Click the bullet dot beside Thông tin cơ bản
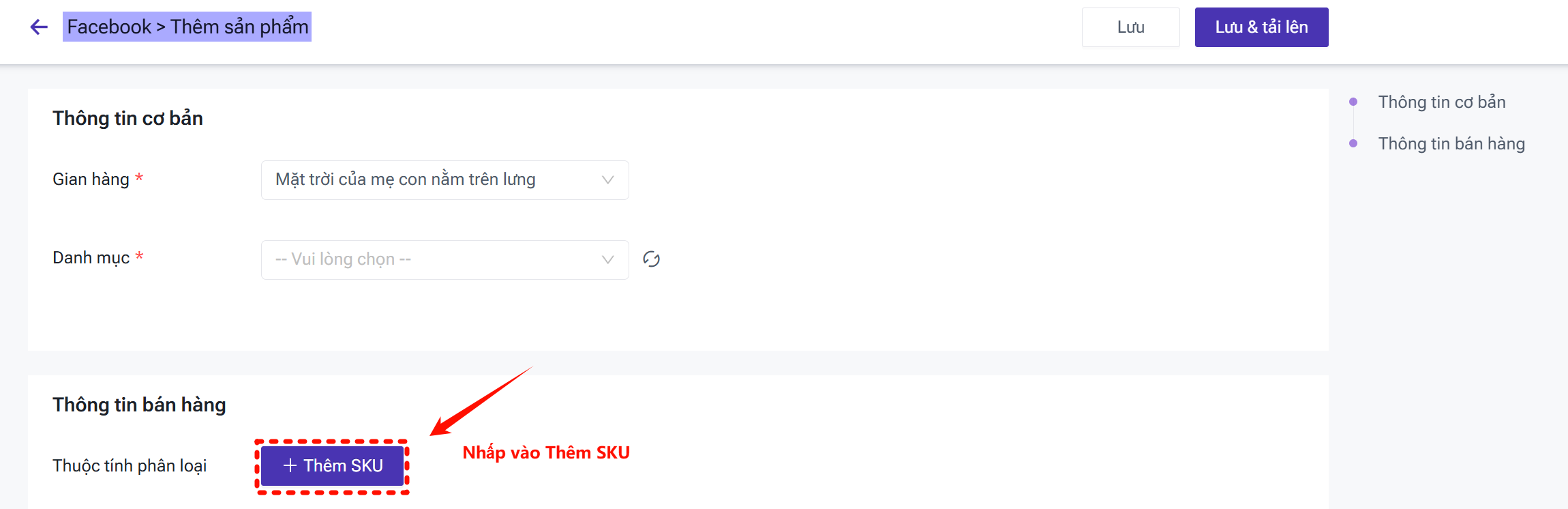The height and width of the screenshot is (509, 1568). pyautogui.click(x=1353, y=102)
